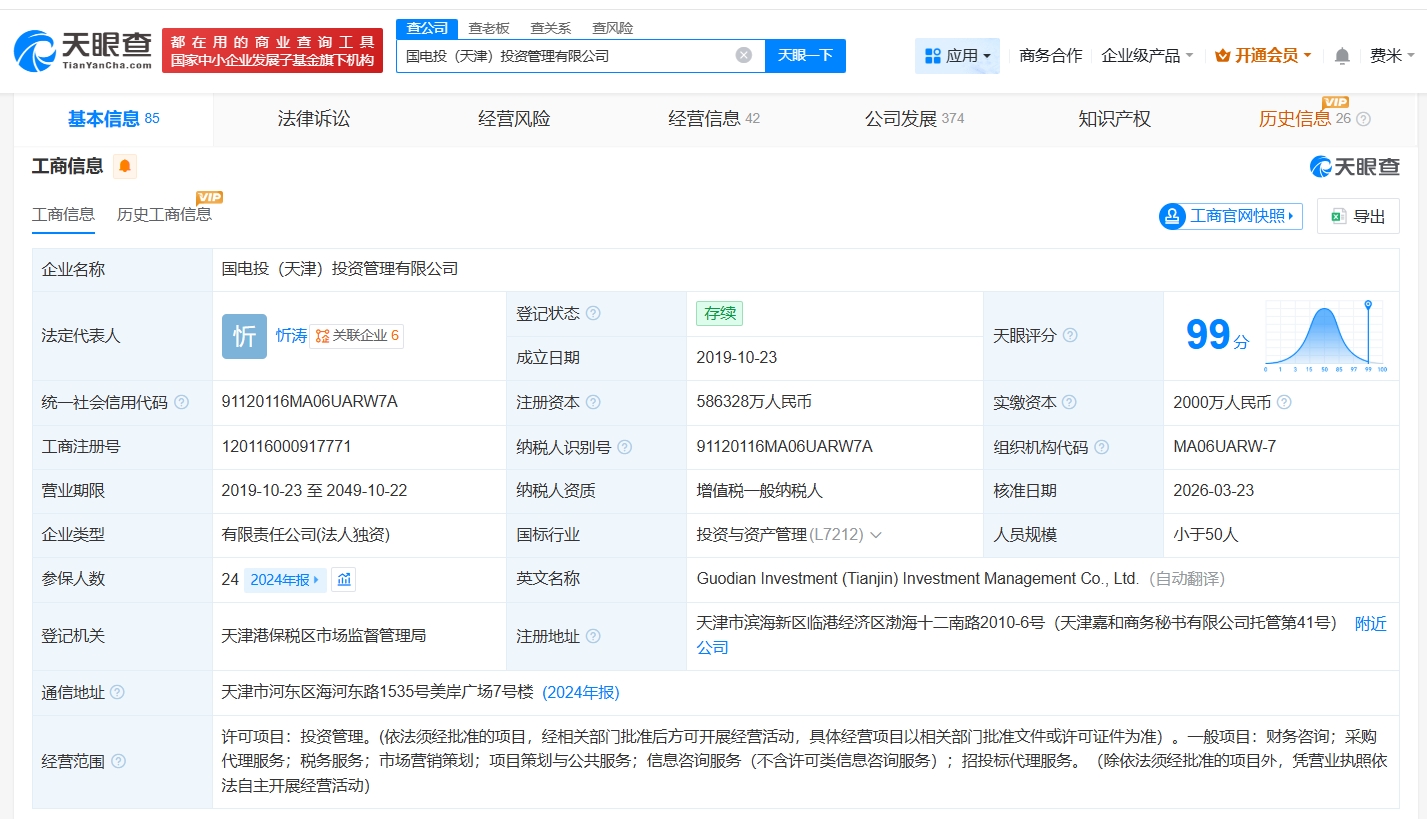Click orange alert bell beside 工商信息 heading
The height and width of the screenshot is (819, 1427).
pyautogui.click(x=125, y=166)
